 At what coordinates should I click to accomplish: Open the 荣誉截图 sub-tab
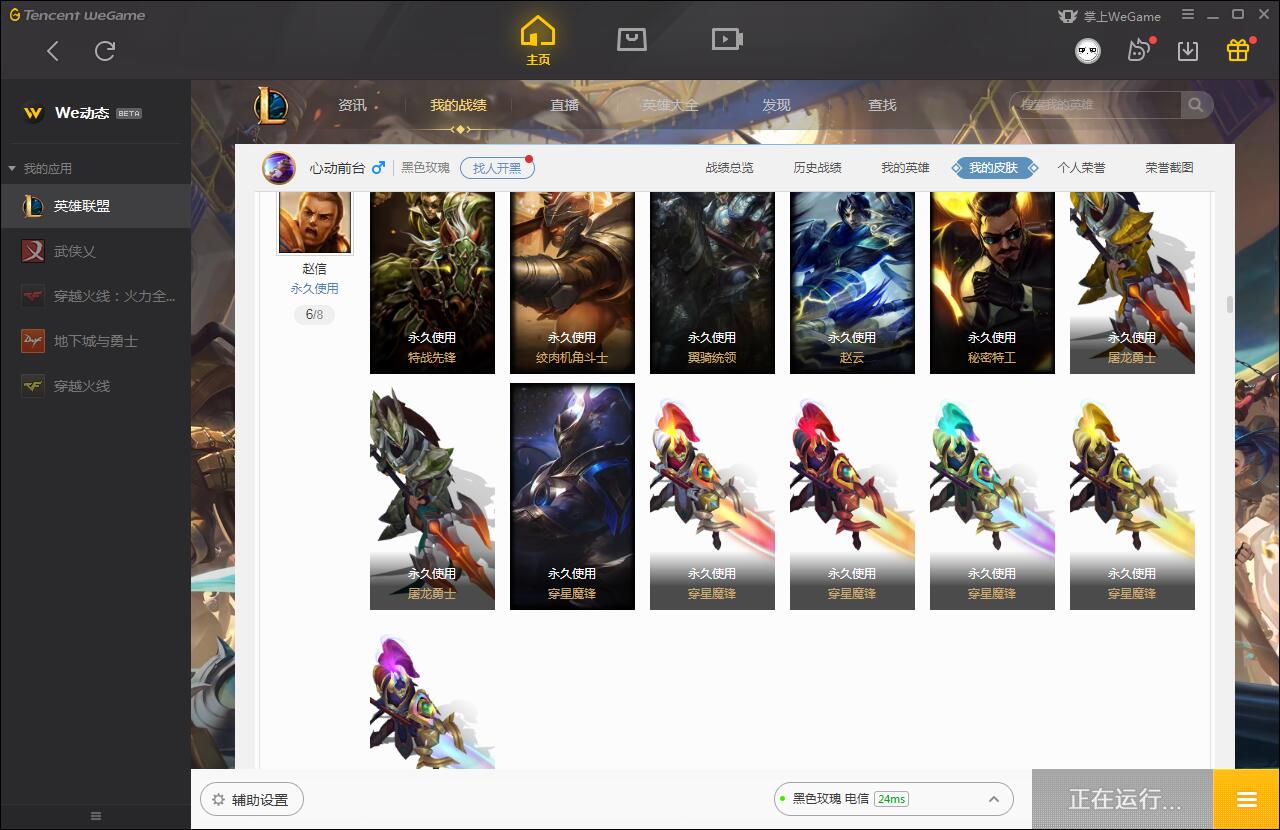1169,168
